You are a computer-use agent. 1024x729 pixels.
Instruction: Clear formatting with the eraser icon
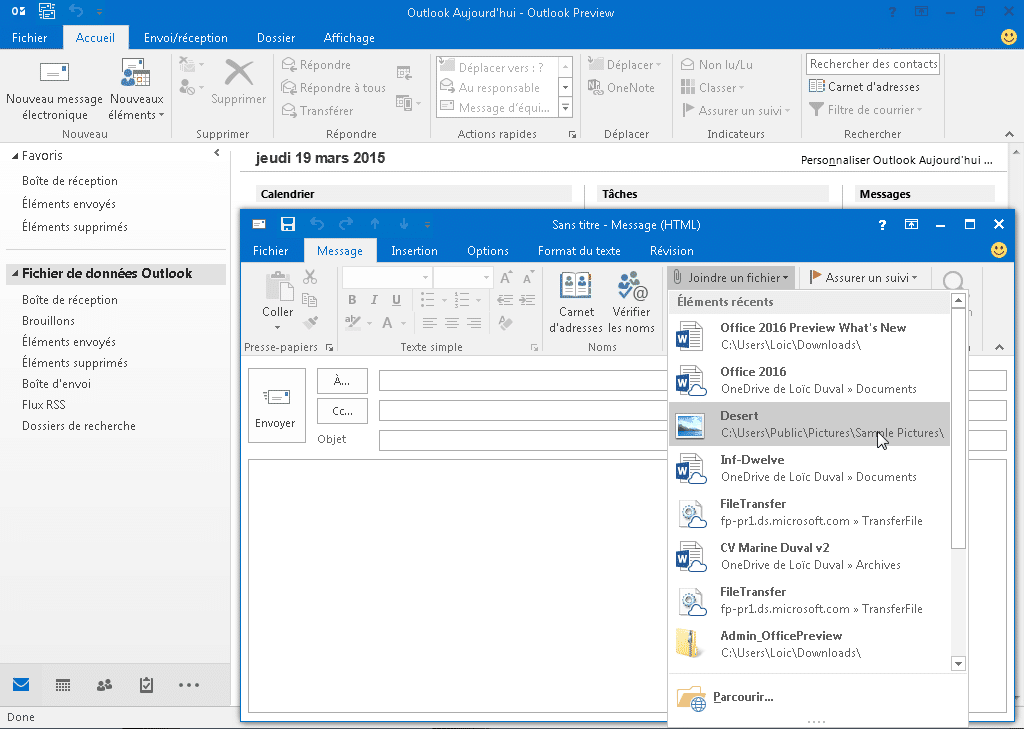[x=505, y=322]
